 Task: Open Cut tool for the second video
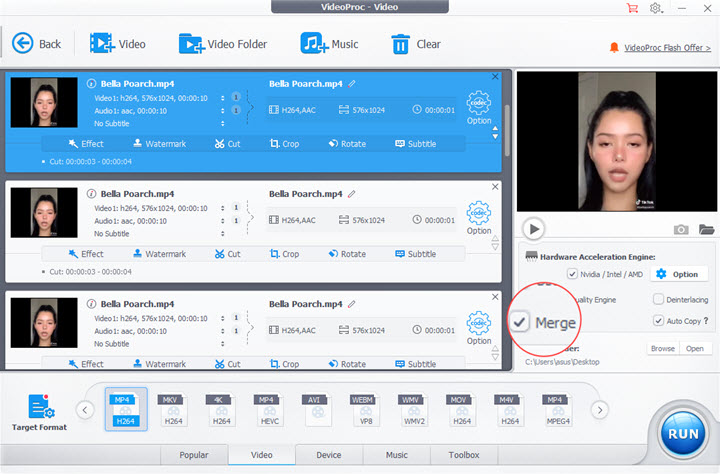(x=227, y=254)
